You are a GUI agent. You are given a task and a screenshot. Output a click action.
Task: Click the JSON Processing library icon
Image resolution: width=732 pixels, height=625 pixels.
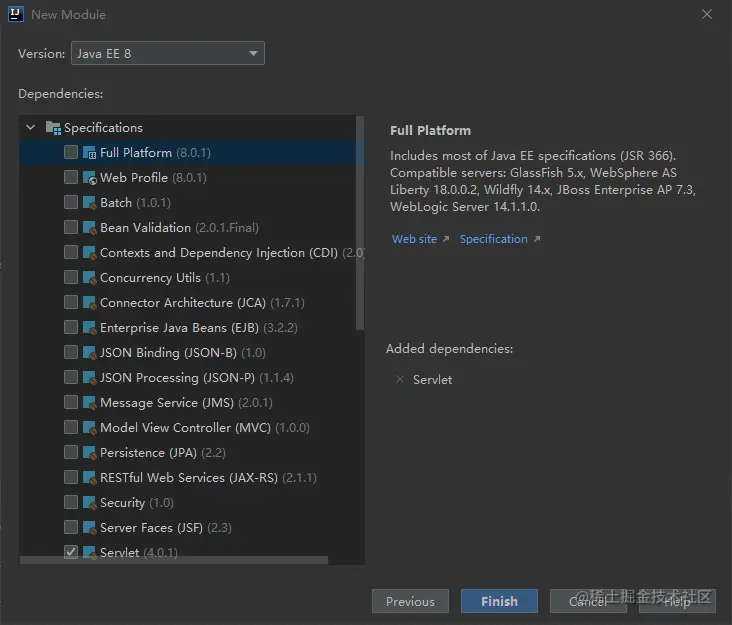pyautogui.click(x=89, y=378)
